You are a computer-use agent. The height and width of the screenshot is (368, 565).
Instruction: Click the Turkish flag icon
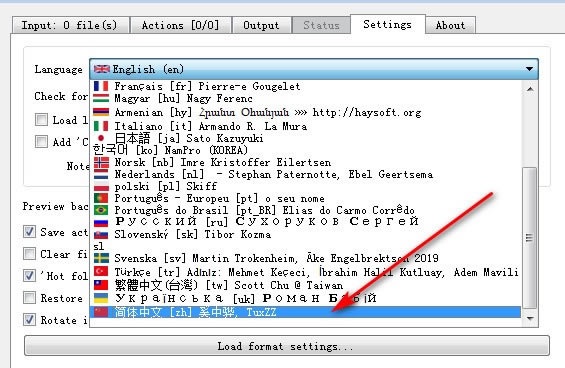coord(101,271)
